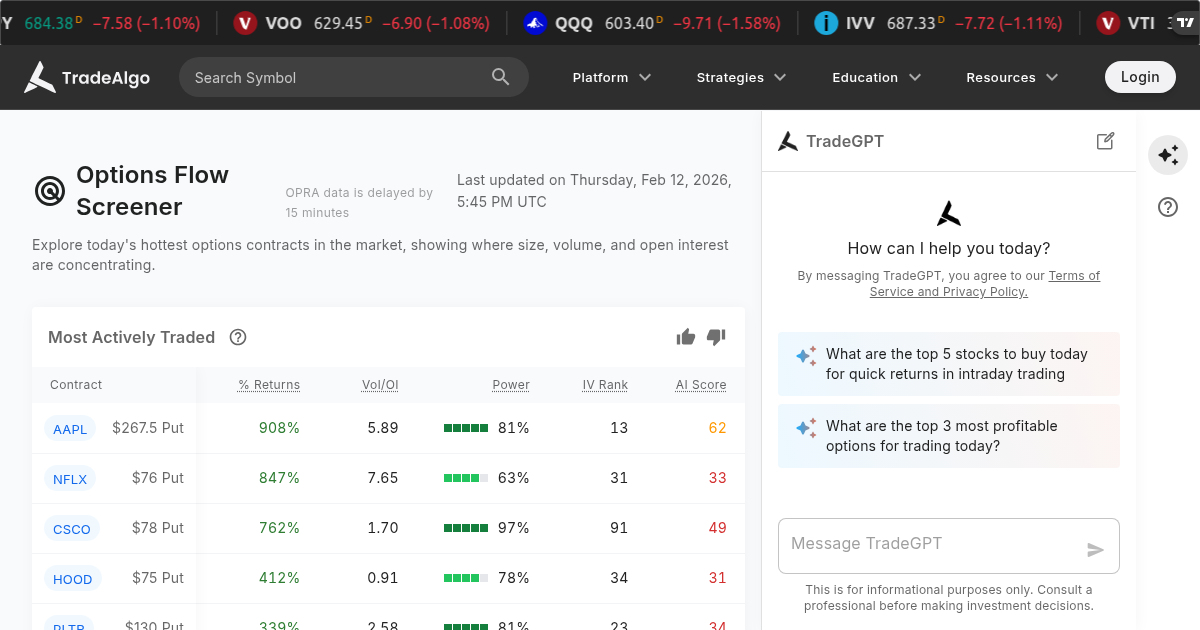Expand the Education menu
The width and height of the screenshot is (1200, 630).
click(876, 77)
